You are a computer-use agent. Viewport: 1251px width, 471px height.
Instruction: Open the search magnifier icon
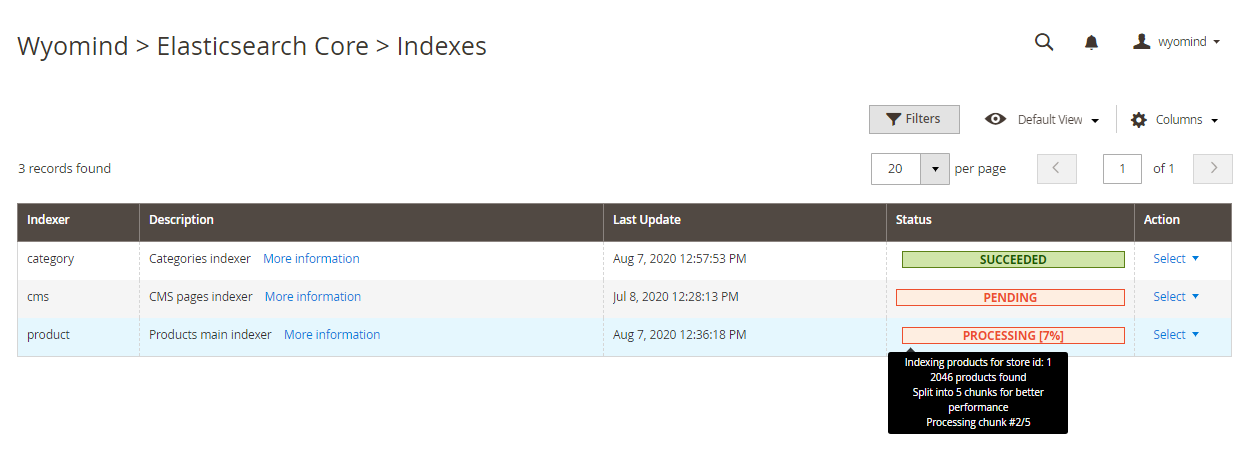1043,42
